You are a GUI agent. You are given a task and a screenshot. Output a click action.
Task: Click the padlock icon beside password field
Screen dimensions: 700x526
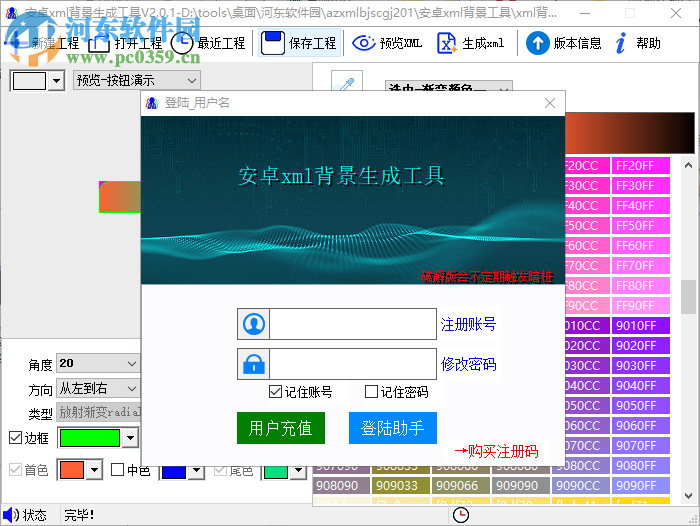(254, 364)
